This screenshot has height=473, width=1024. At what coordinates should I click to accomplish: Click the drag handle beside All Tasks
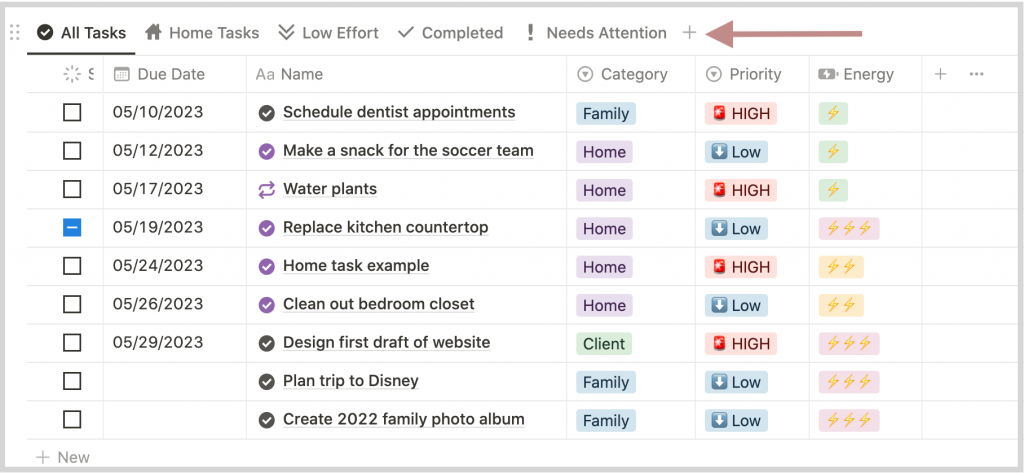pyautogui.click(x=14, y=33)
